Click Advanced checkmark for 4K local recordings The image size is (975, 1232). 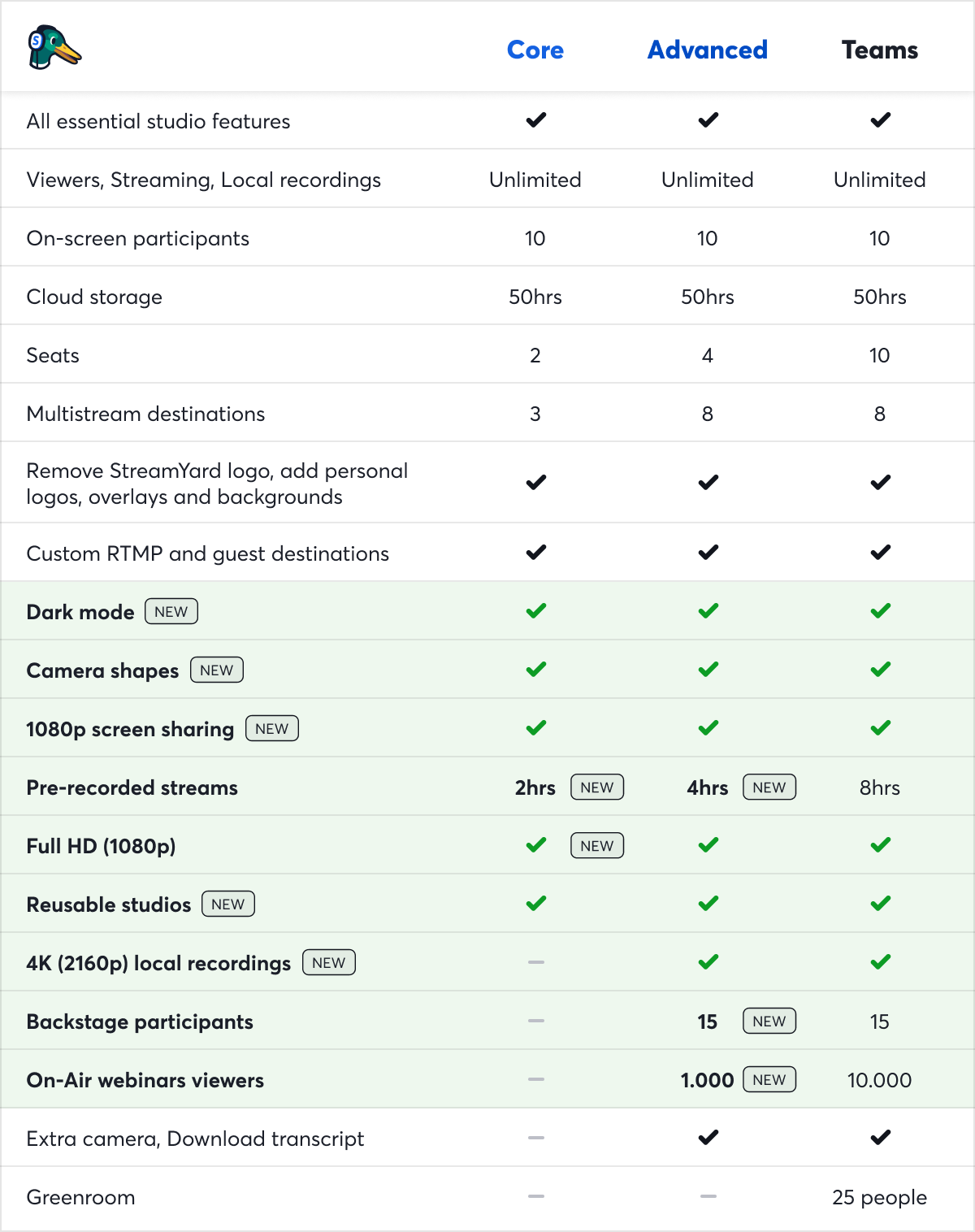click(x=708, y=962)
